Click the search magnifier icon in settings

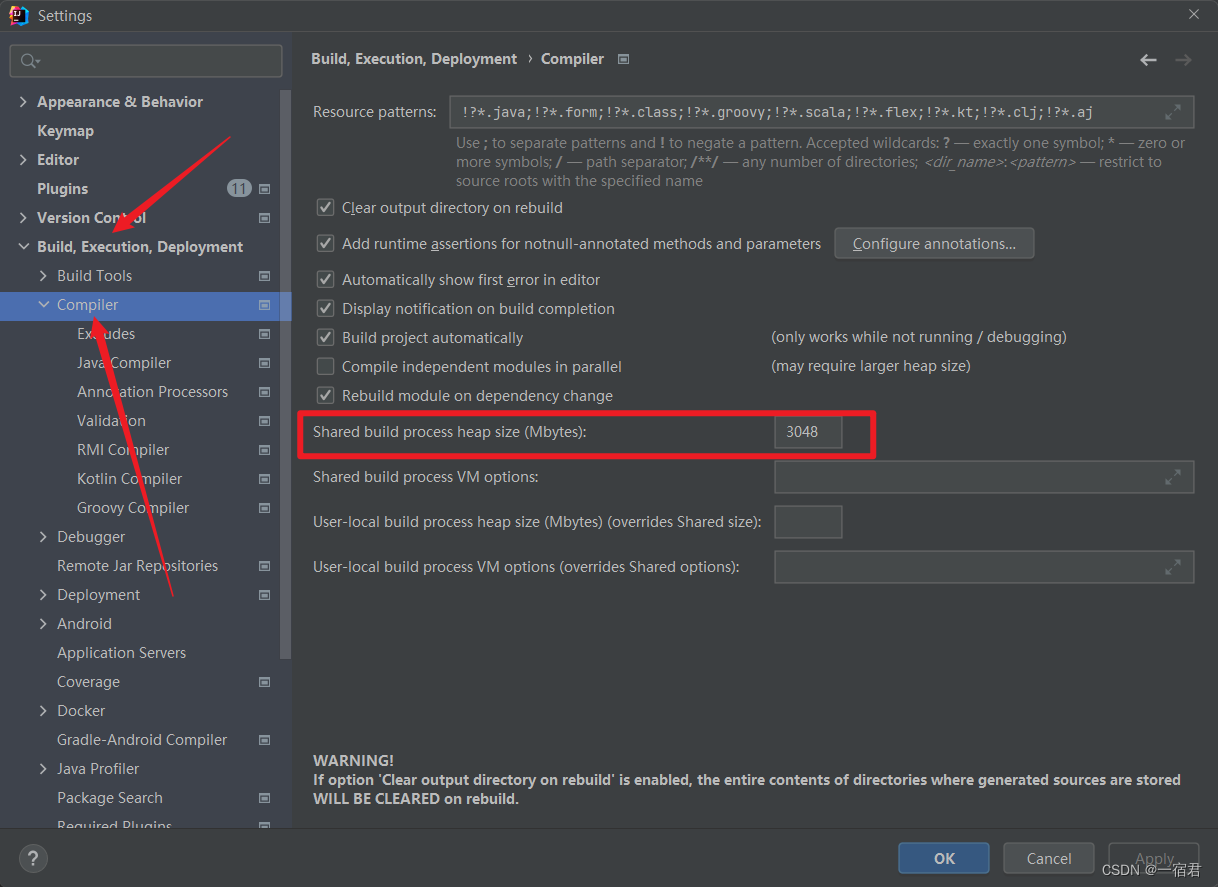pos(29,61)
